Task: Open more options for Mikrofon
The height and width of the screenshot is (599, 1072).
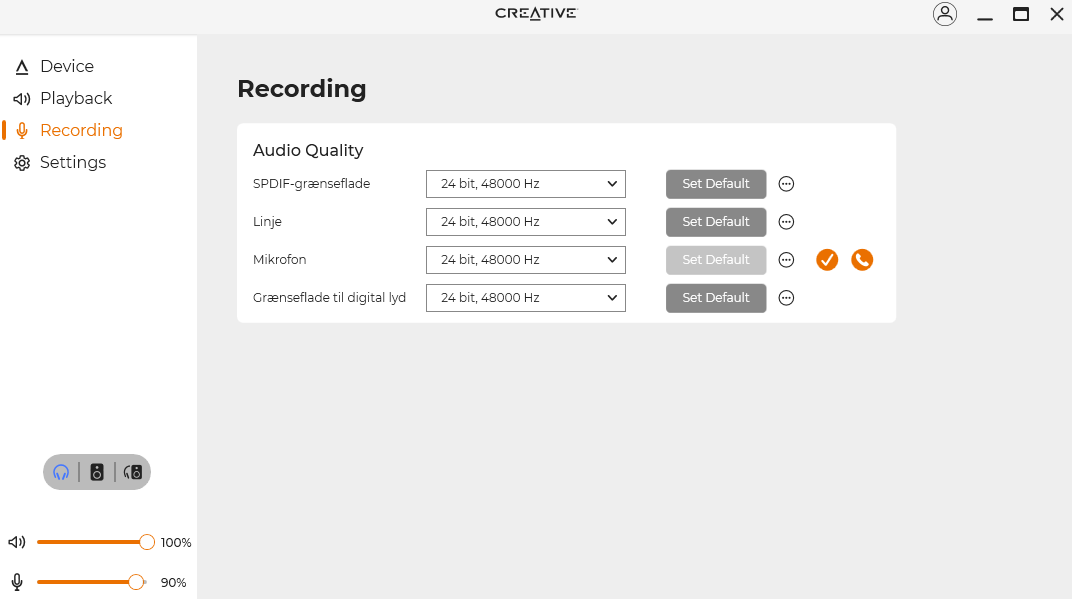Action: click(x=786, y=260)
